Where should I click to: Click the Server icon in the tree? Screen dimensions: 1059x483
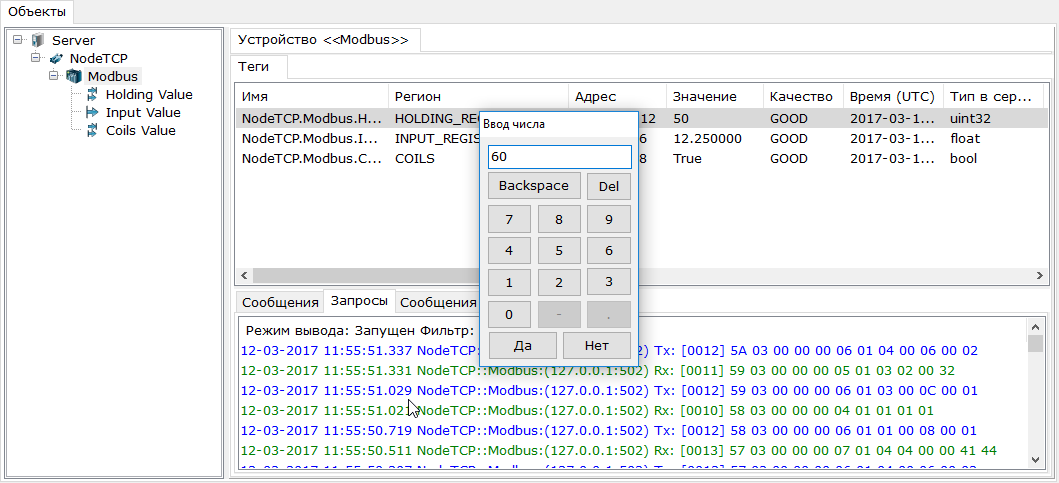point(38,41)
